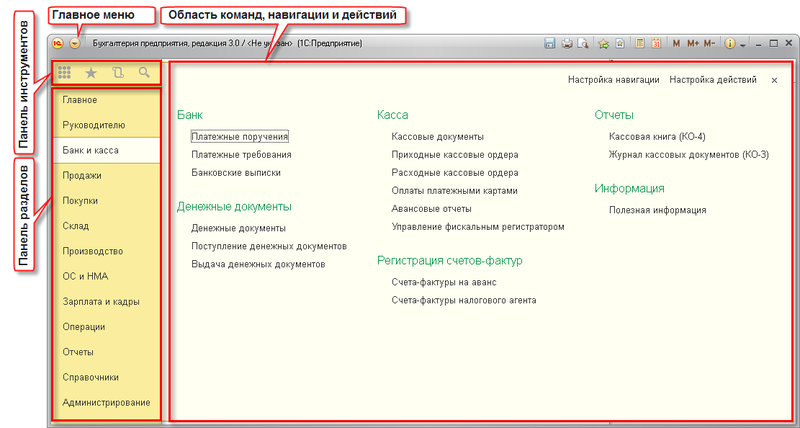The height and width of the screenshot is (428, 800).
Task: Click Настройка навигации
Action: coord(613,79)
